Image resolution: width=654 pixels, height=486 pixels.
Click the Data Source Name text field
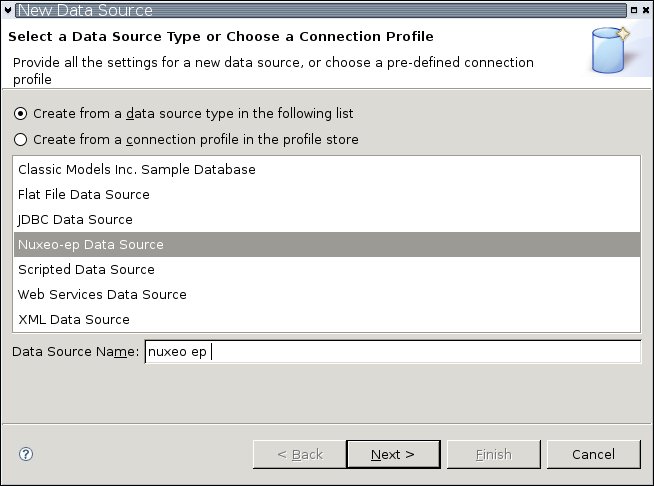point(392,352)
